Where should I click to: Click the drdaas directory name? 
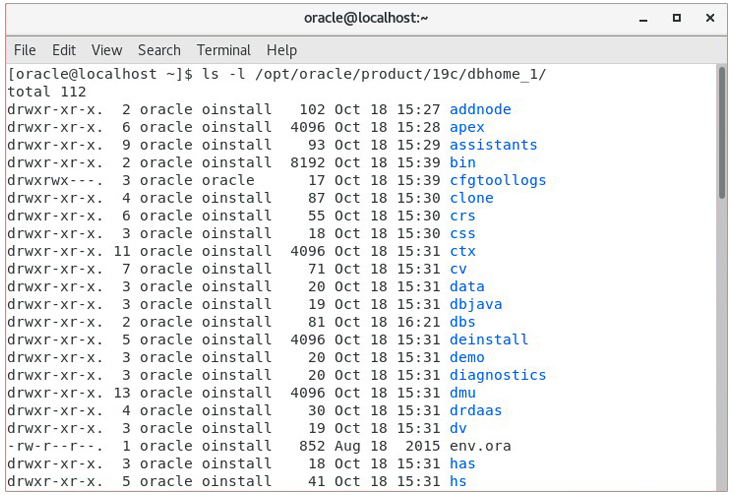click(476, 410)
